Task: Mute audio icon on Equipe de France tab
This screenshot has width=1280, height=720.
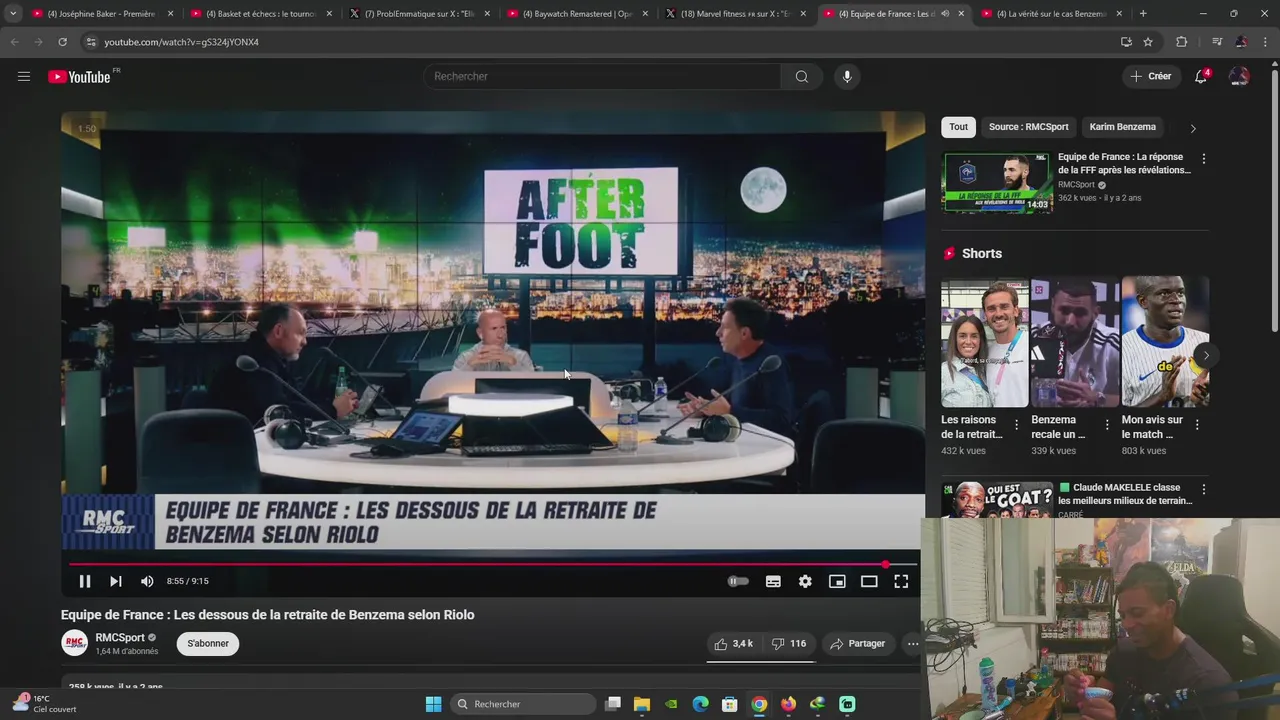Action: 945,14
